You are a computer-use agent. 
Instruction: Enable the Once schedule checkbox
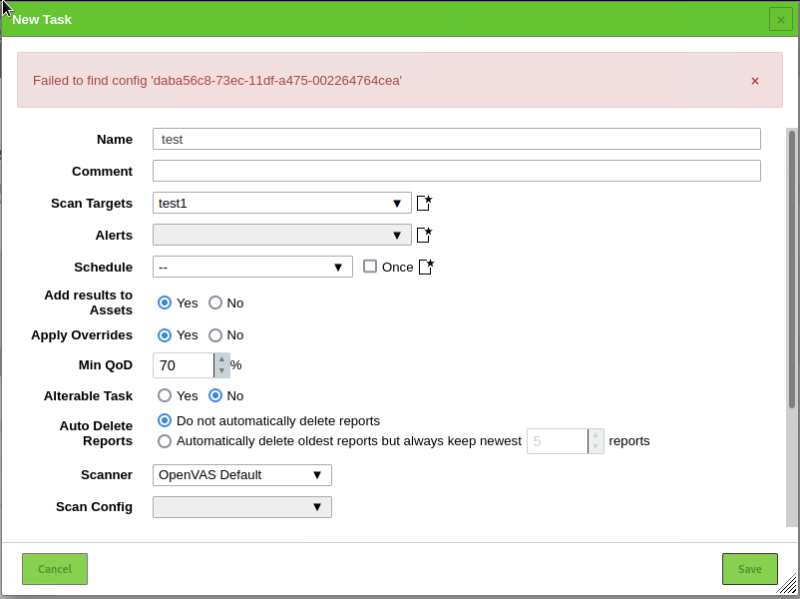click(370, 267)
